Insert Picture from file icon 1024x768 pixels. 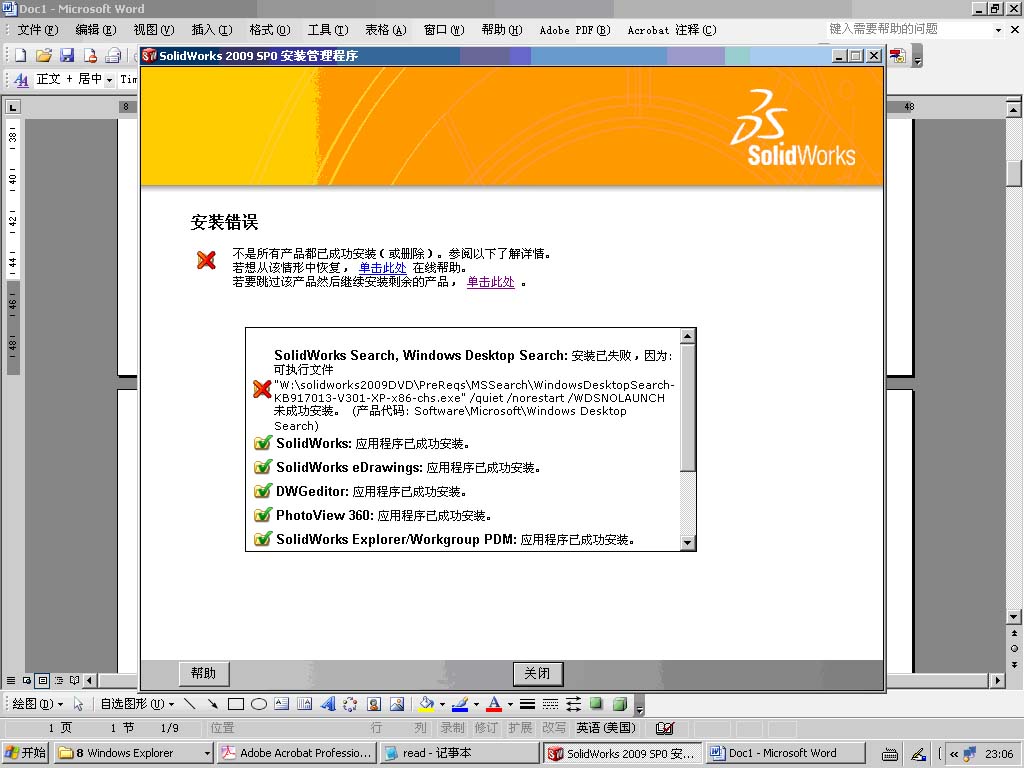[396, 704]
